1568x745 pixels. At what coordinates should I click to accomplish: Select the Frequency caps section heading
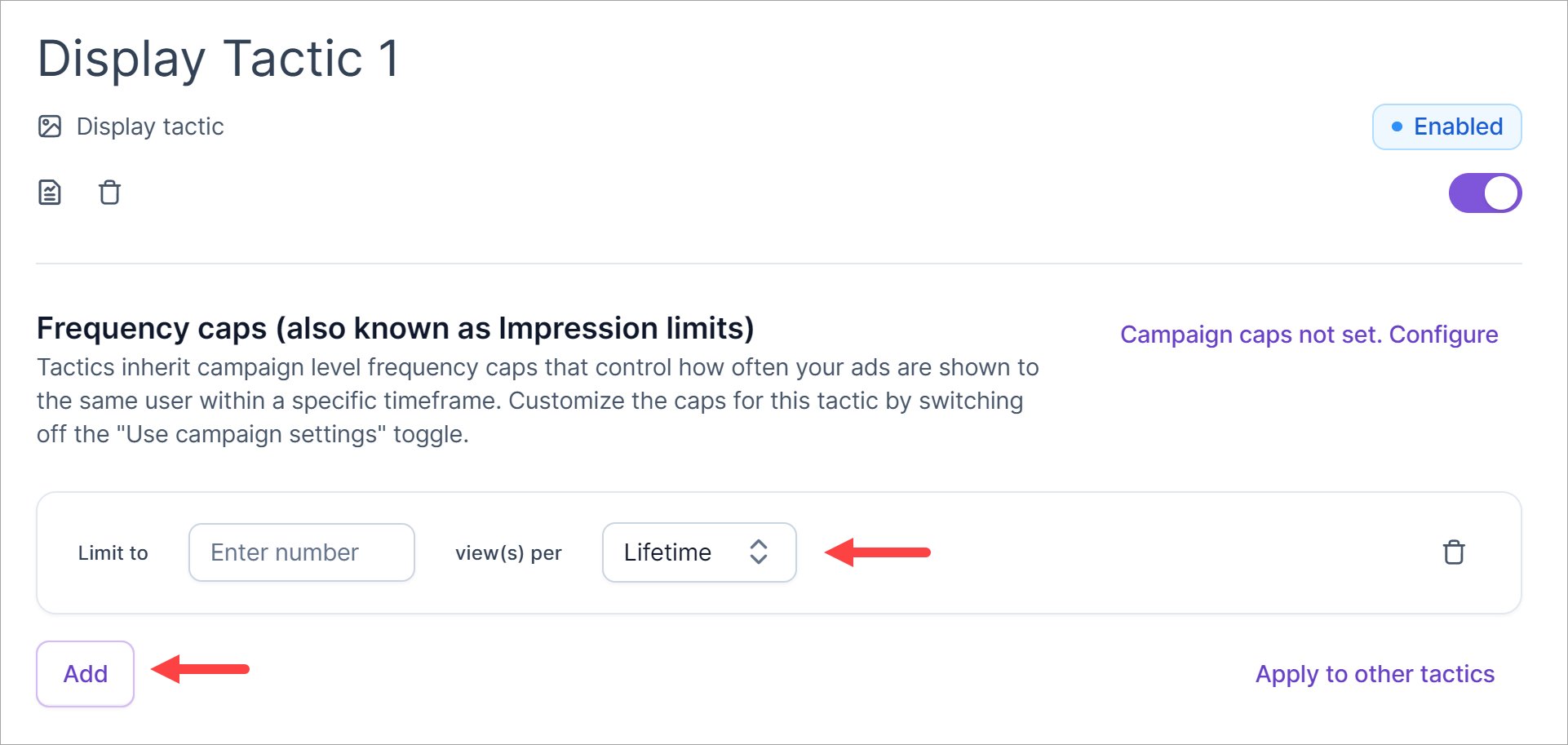click(x=395, y=328)
